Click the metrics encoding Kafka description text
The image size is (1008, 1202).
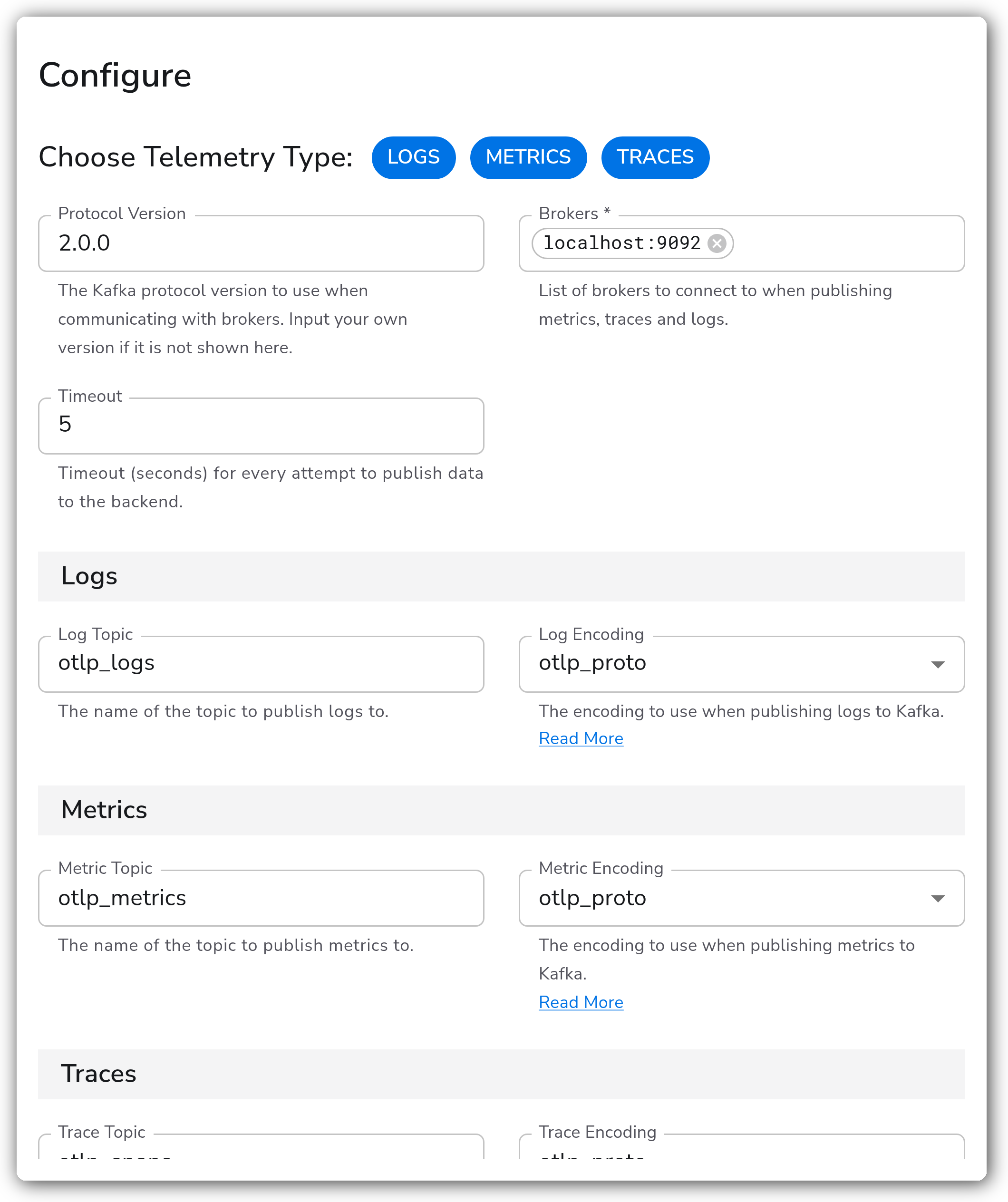(727, 960)
